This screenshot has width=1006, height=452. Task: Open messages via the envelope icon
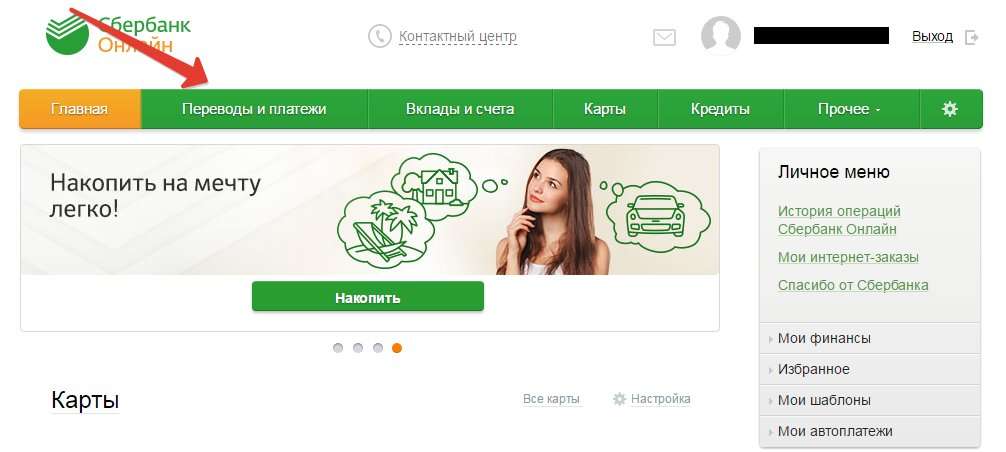665,37
